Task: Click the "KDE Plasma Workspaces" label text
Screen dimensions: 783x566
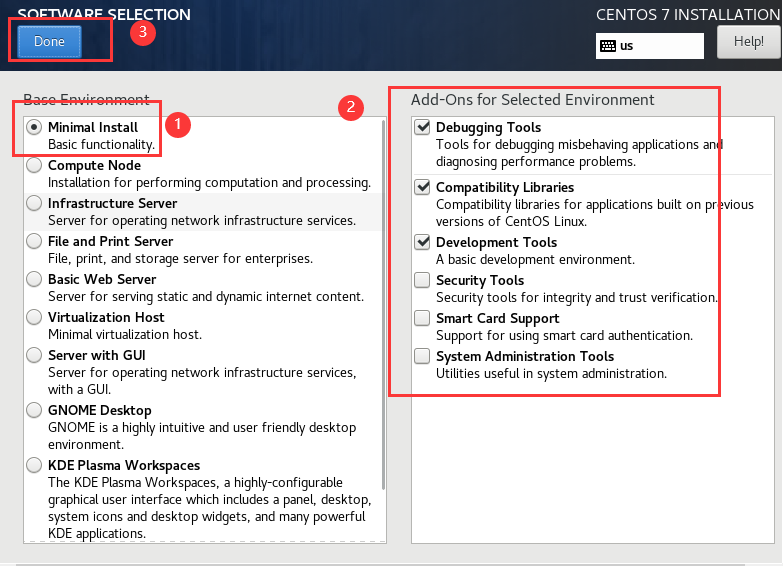Action: 124,466
